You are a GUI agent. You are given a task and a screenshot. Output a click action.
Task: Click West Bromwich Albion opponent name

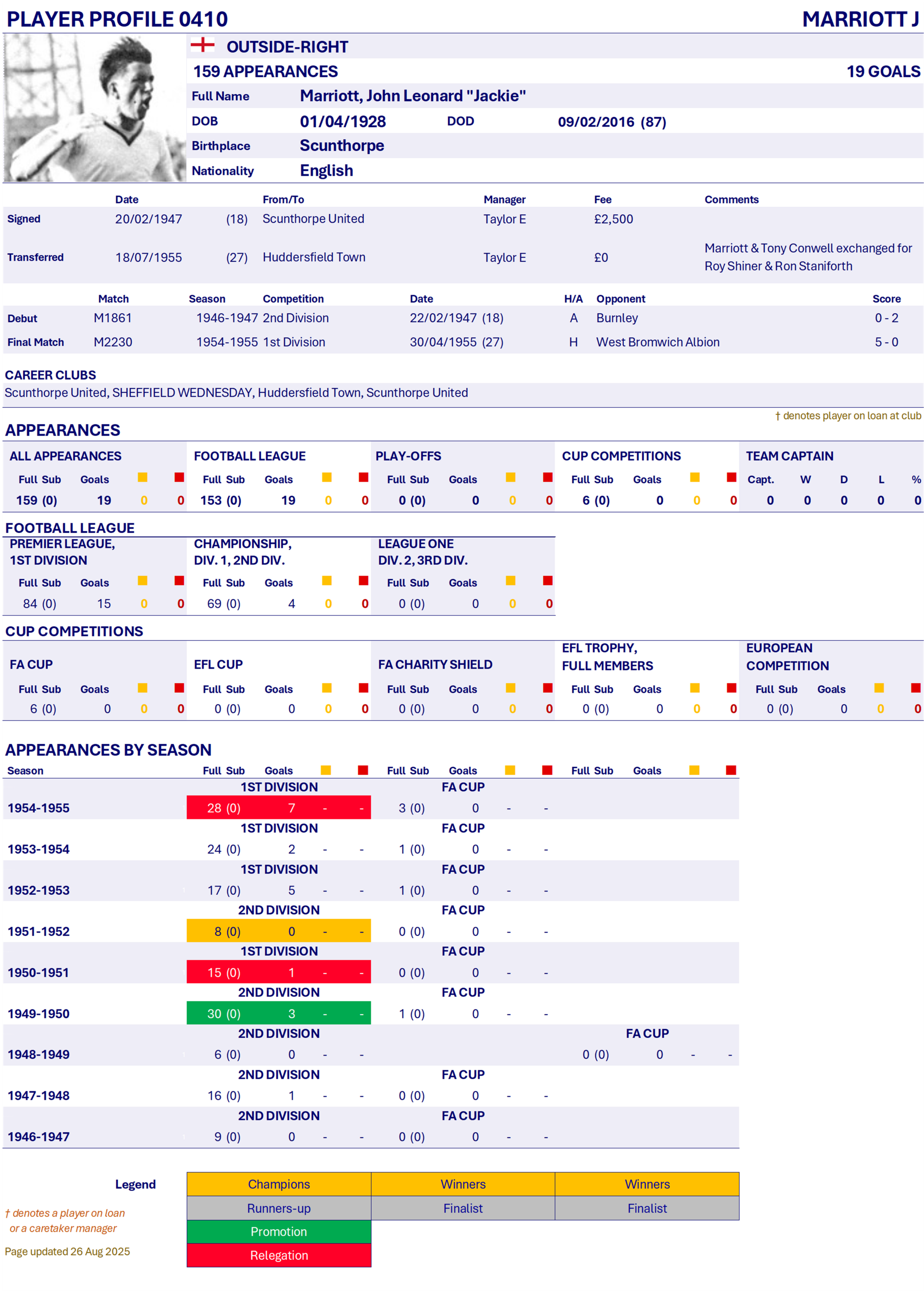(658, 342)
